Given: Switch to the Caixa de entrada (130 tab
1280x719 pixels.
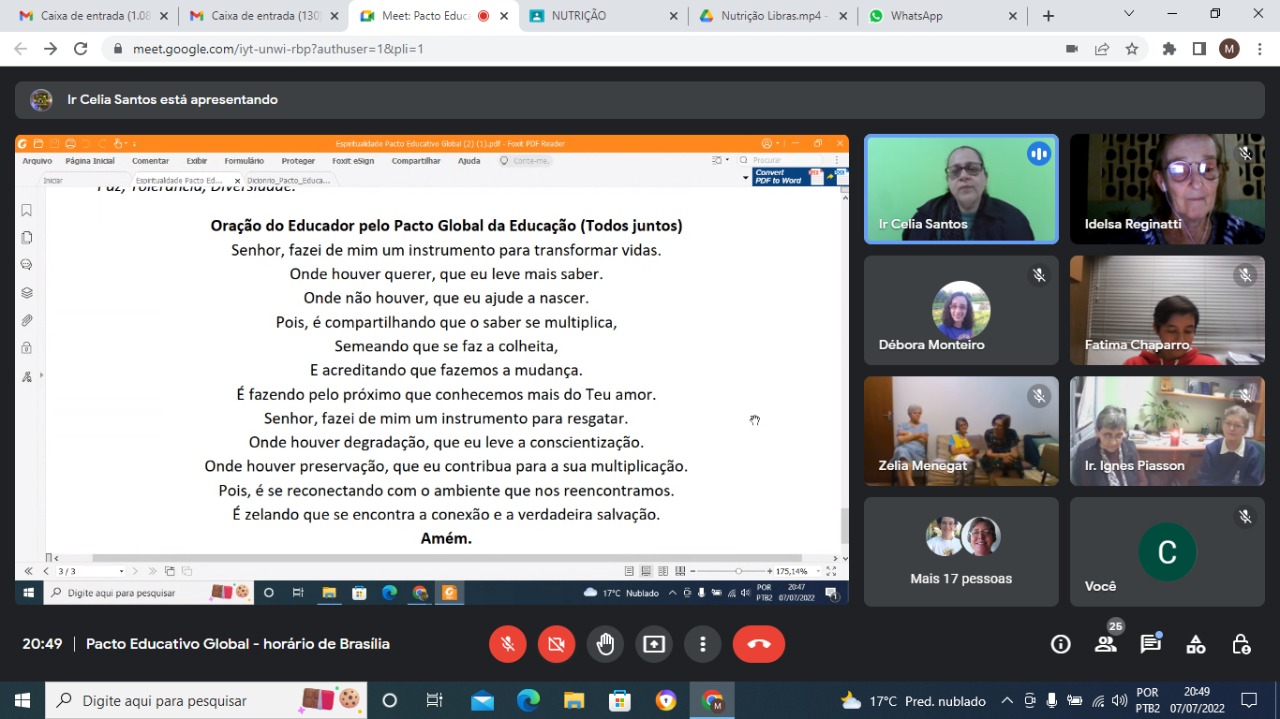Looking at the screenshot, I should (262, 16).
